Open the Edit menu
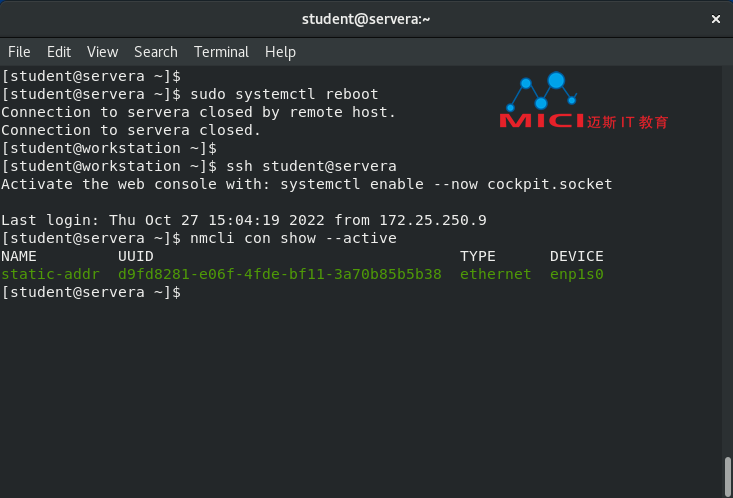 [59, 52]
